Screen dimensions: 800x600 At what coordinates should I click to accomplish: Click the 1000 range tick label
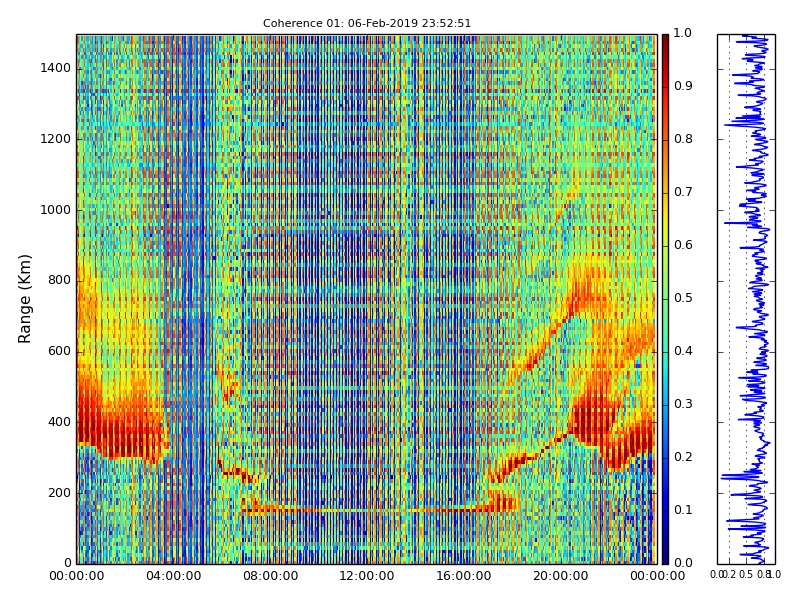pyautogui.click(x=56, y=210)
